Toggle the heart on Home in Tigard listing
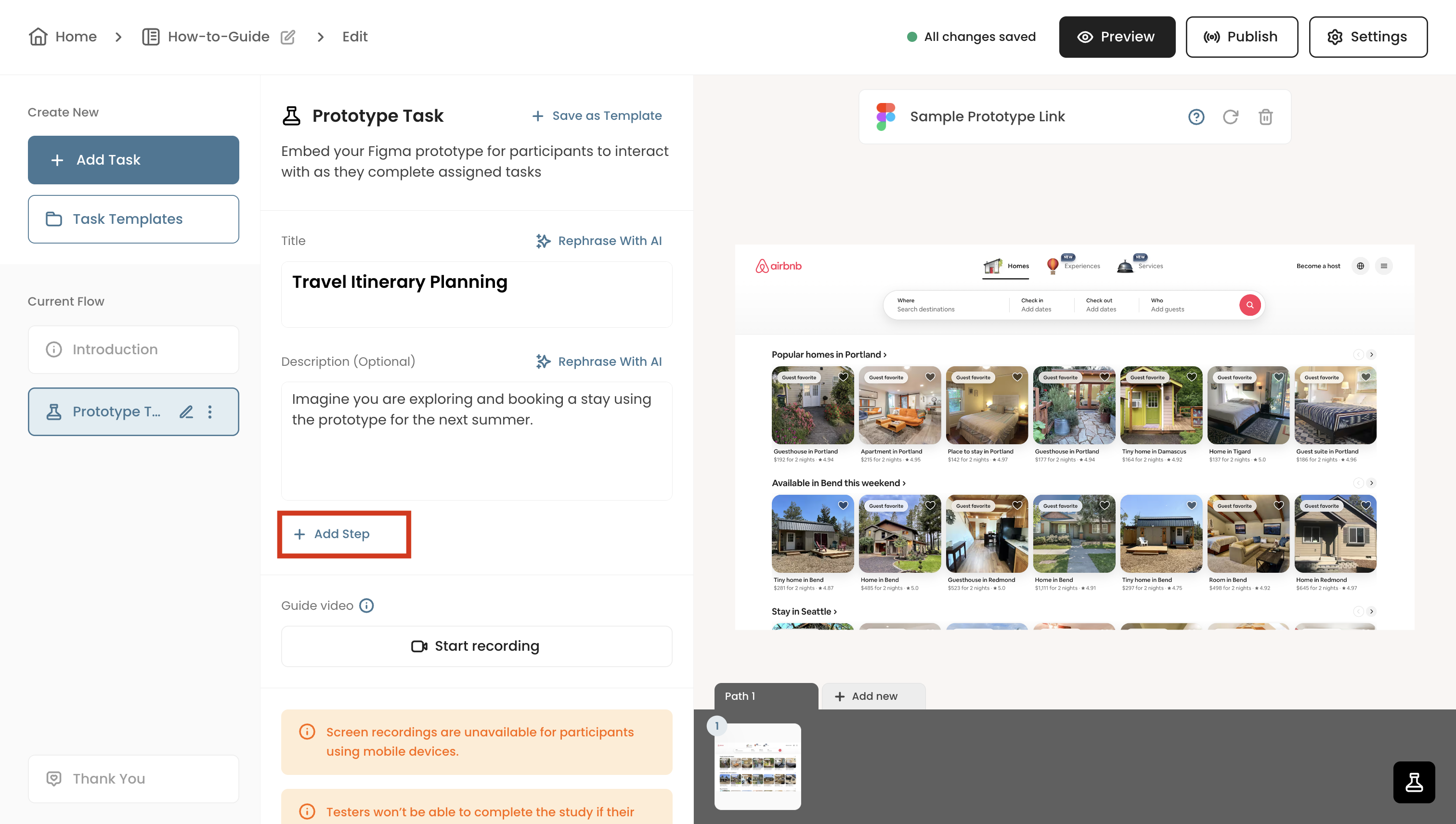 click(1279, 377)
